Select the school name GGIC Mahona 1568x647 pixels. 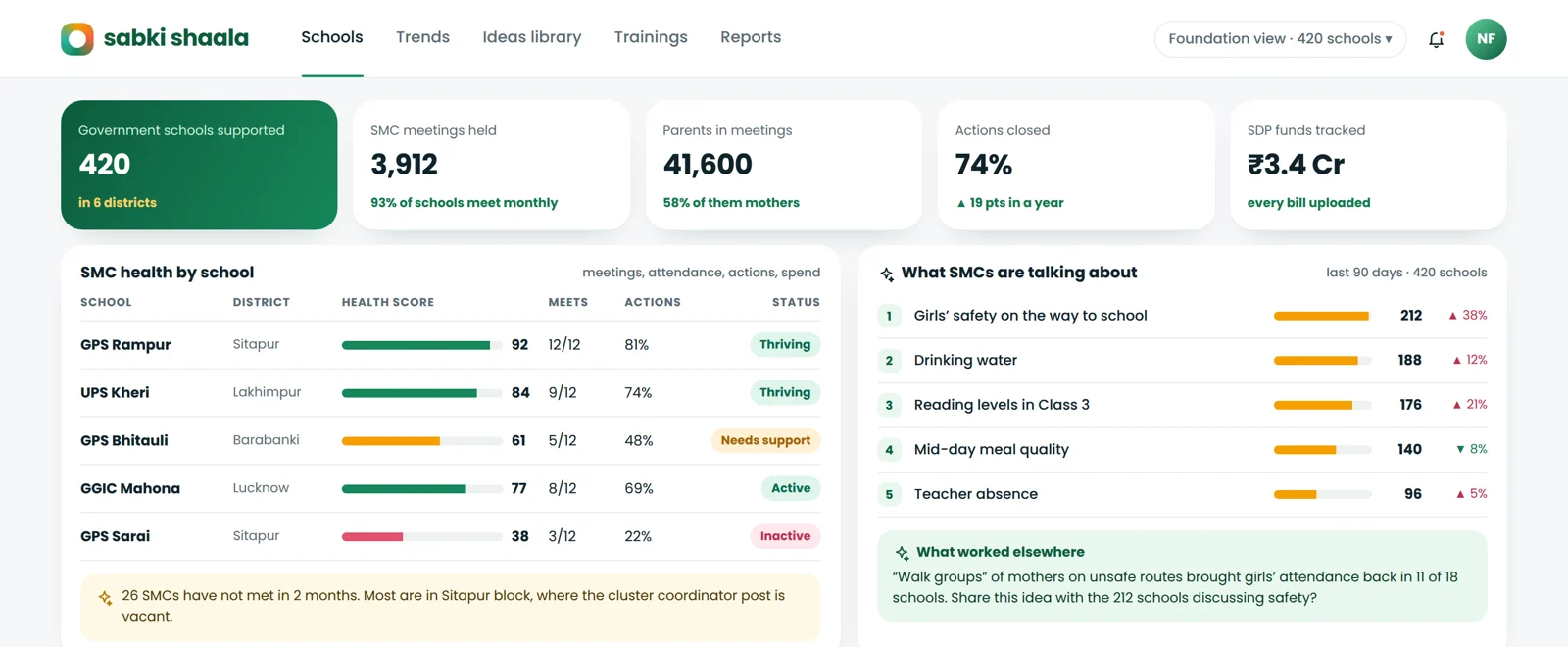coord(130,488)
